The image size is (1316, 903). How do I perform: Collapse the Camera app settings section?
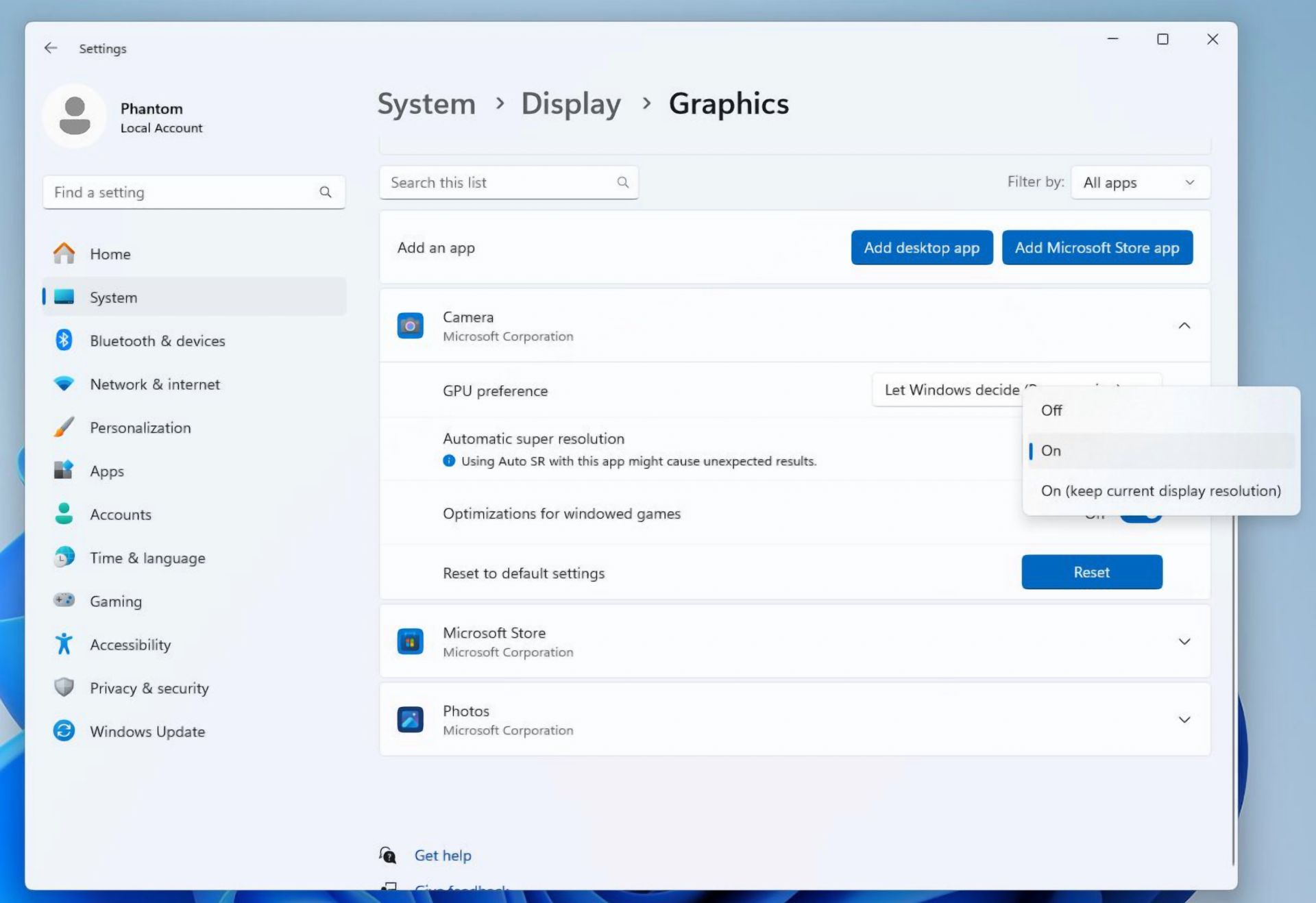pyautogui.click(x=1183, y=325)
